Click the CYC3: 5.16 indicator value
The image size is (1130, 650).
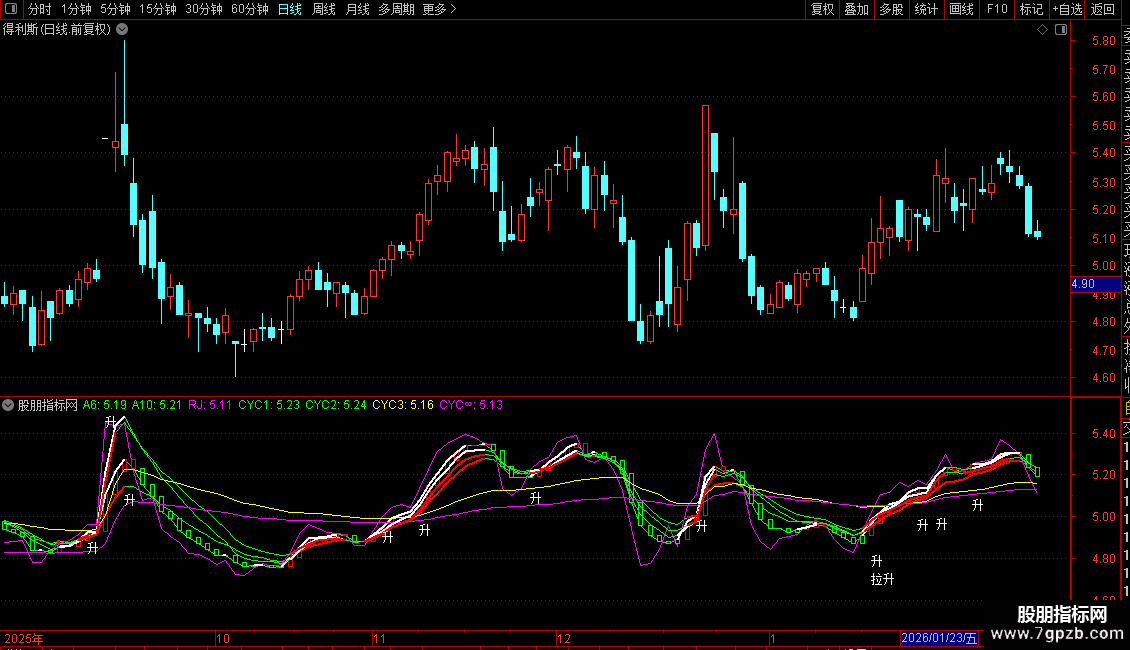click(403, 405)
